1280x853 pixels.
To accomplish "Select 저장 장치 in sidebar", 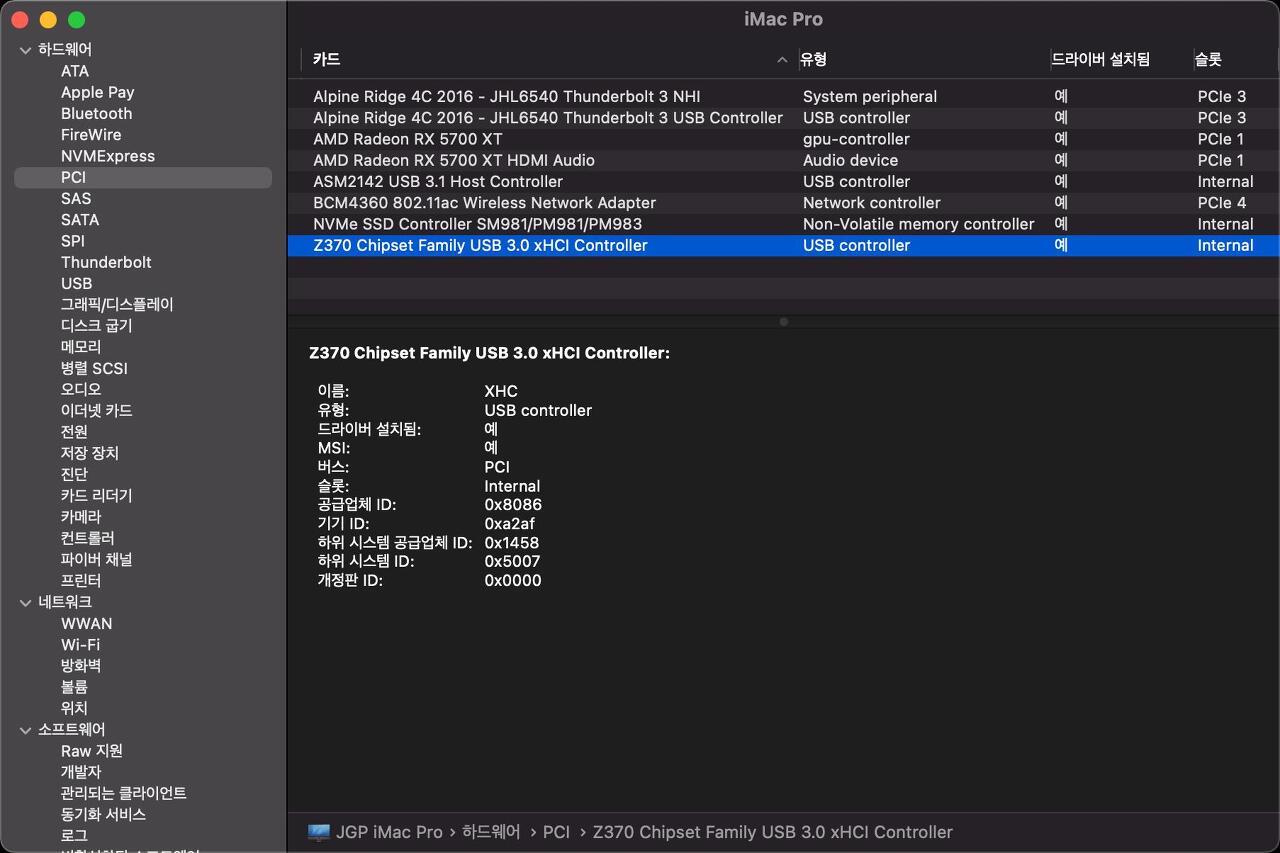I will [x=90, y=453].
